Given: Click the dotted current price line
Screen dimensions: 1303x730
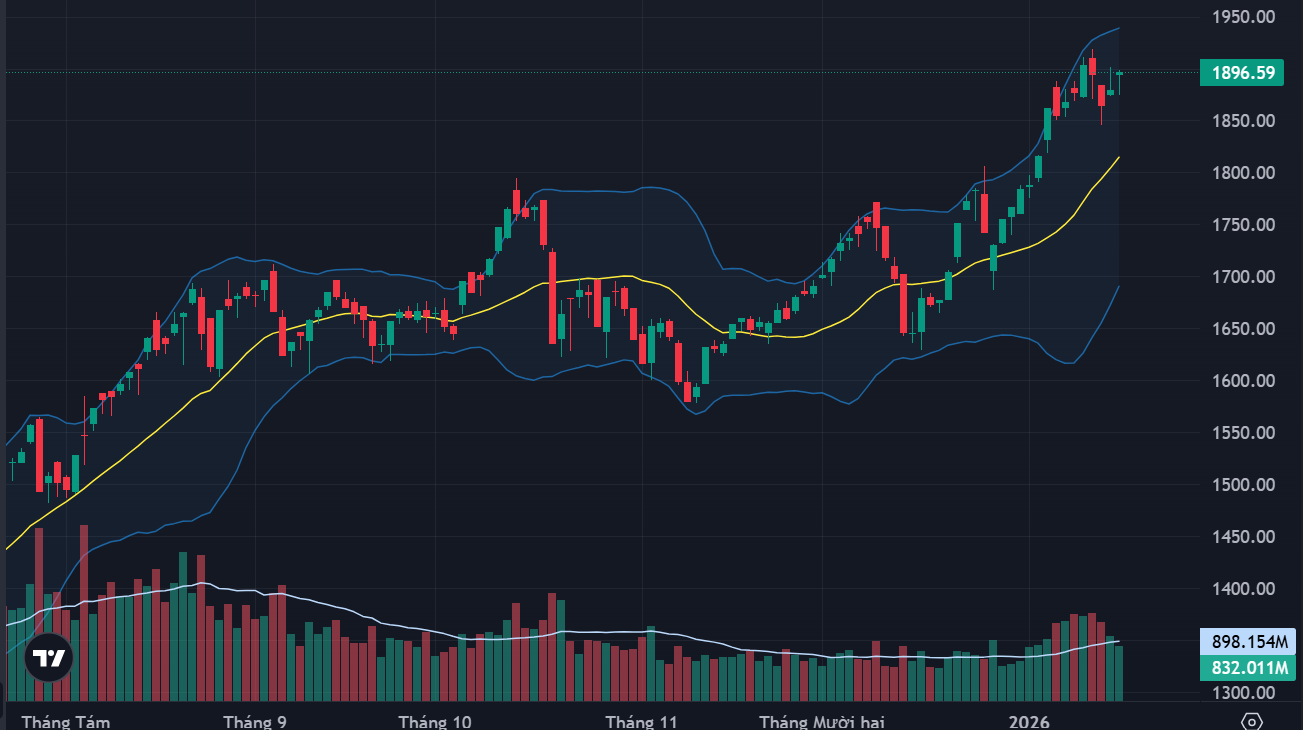Looking at the screenshot, I should pyautogui.click(x=600, y=72).
